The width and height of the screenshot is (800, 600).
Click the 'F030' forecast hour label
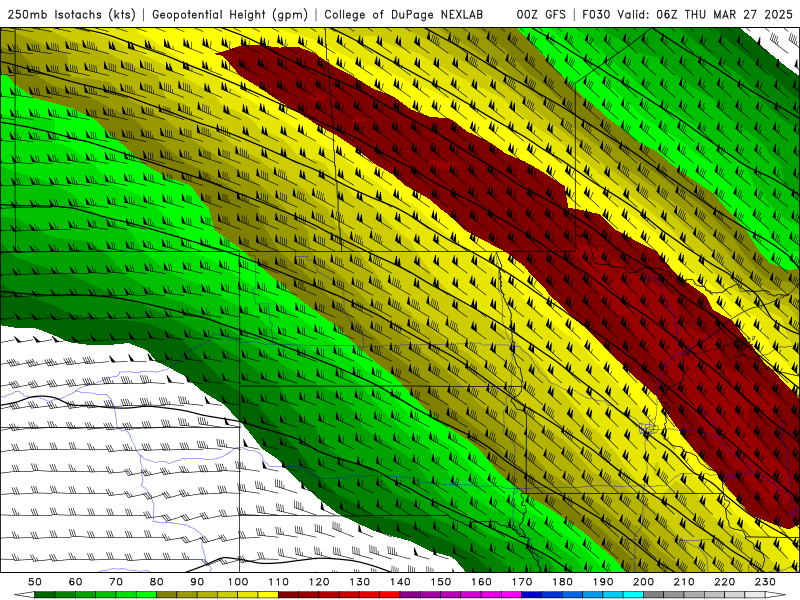click(x=596, y=15)
